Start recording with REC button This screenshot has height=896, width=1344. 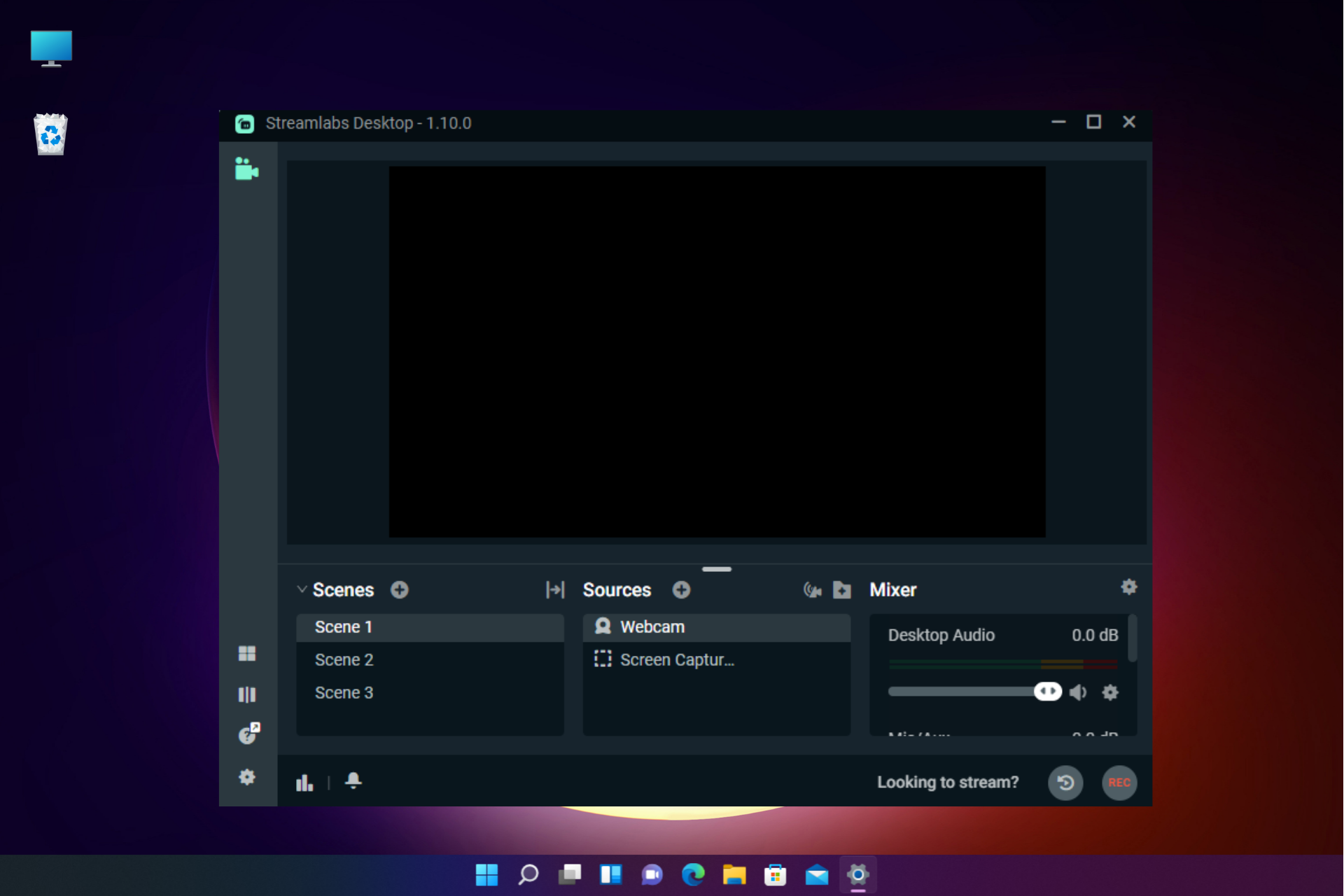[1119, 782]
